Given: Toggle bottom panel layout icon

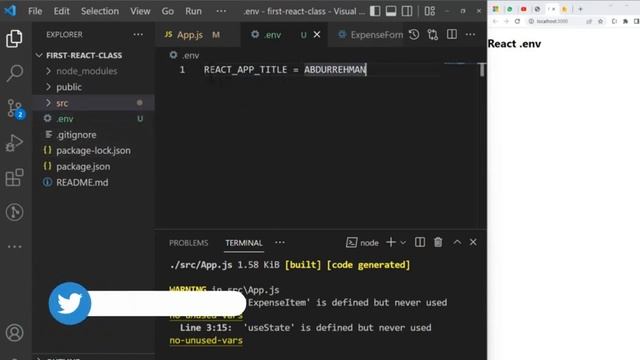Looking at the screenshot, I should point(391,11).
